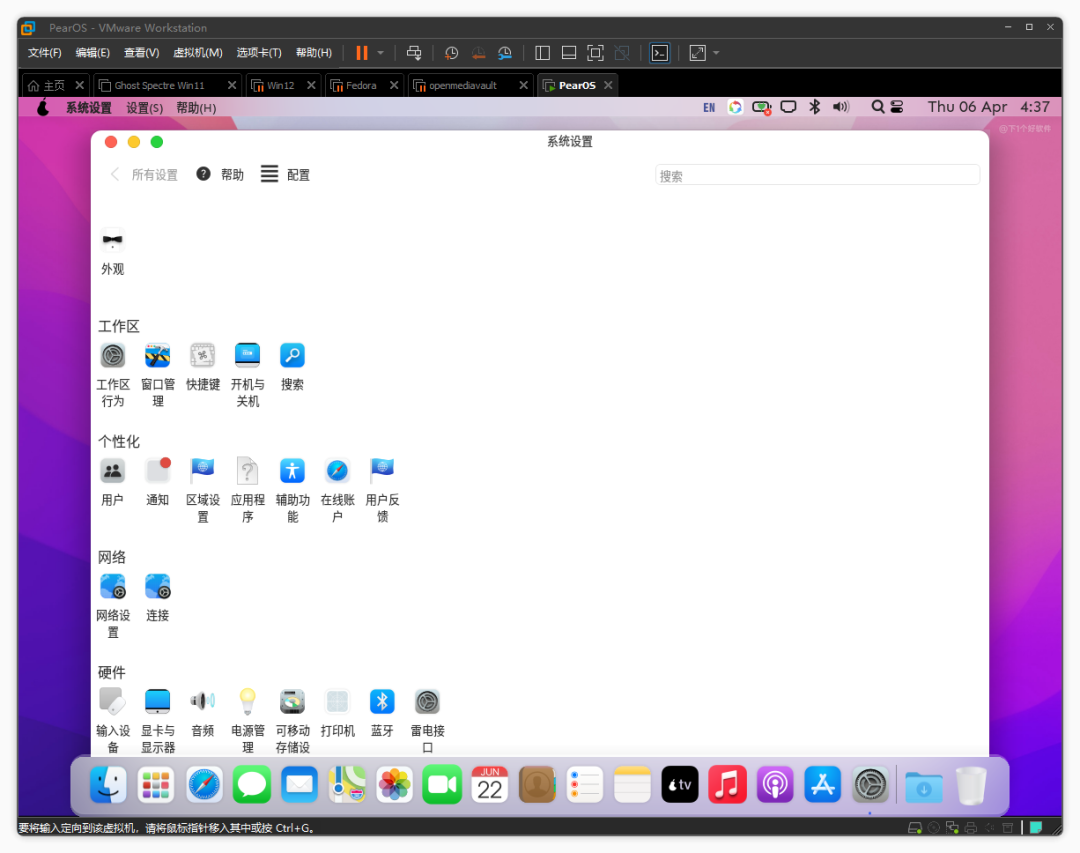The height and width of the screenshot is (853, 1080).
Task: Open 窗口管理 window management settings
Action: (x=158, y=375)
